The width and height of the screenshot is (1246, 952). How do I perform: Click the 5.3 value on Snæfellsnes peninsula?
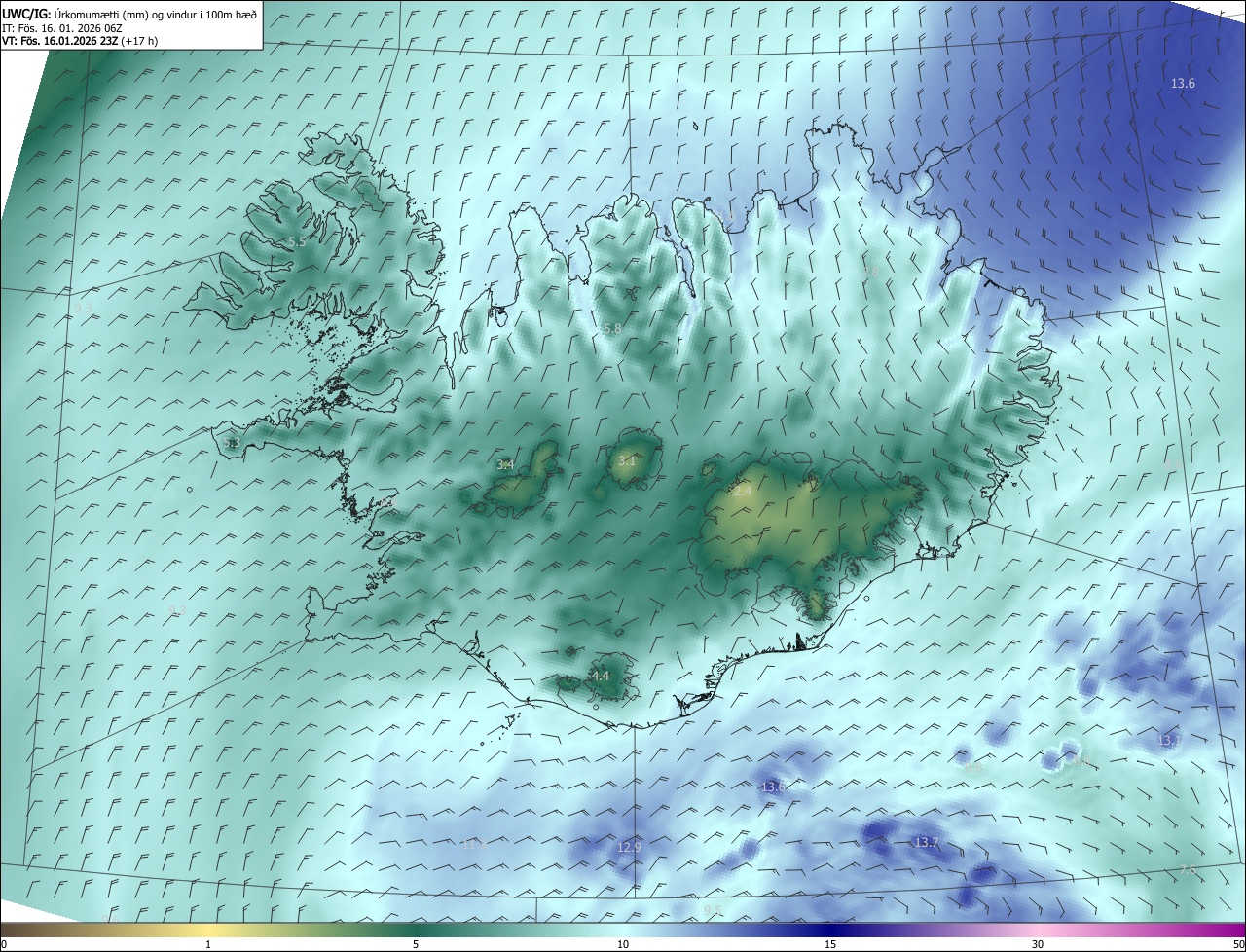tap(232, 443)
